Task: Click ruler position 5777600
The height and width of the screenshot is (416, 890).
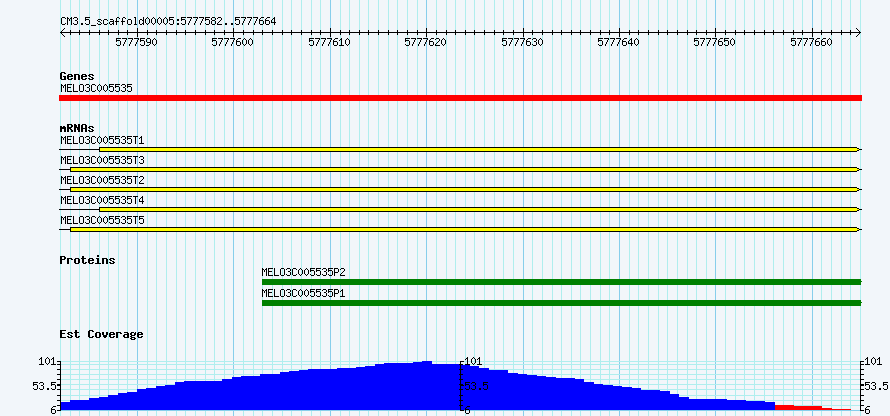Action: (x=233, y=42)
